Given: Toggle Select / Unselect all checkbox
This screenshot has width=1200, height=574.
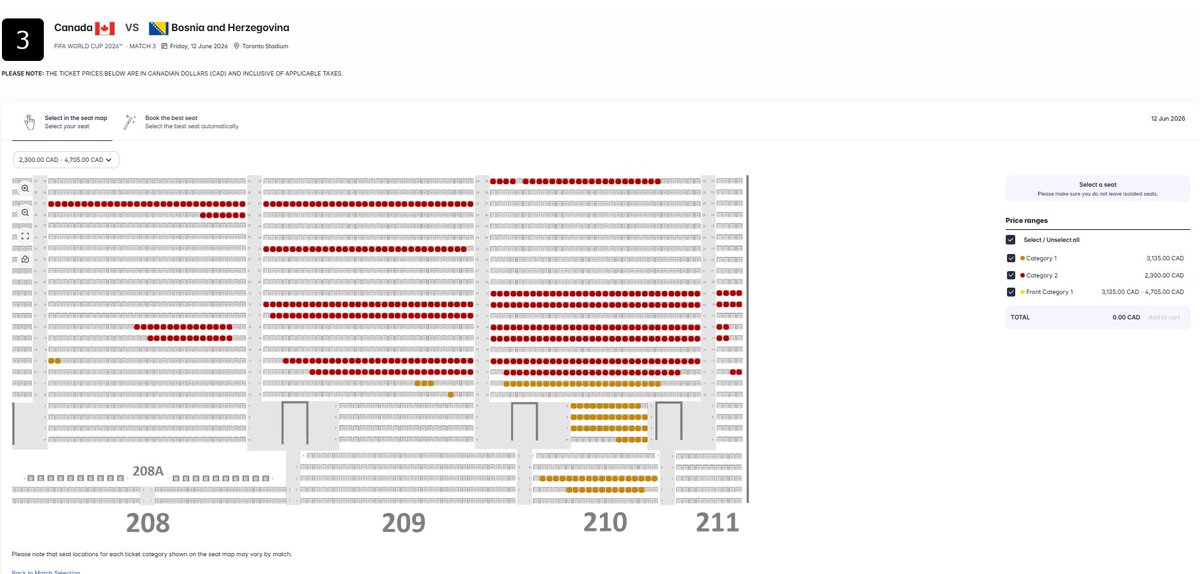Looking at the screenshot, I should (1011, 240).
